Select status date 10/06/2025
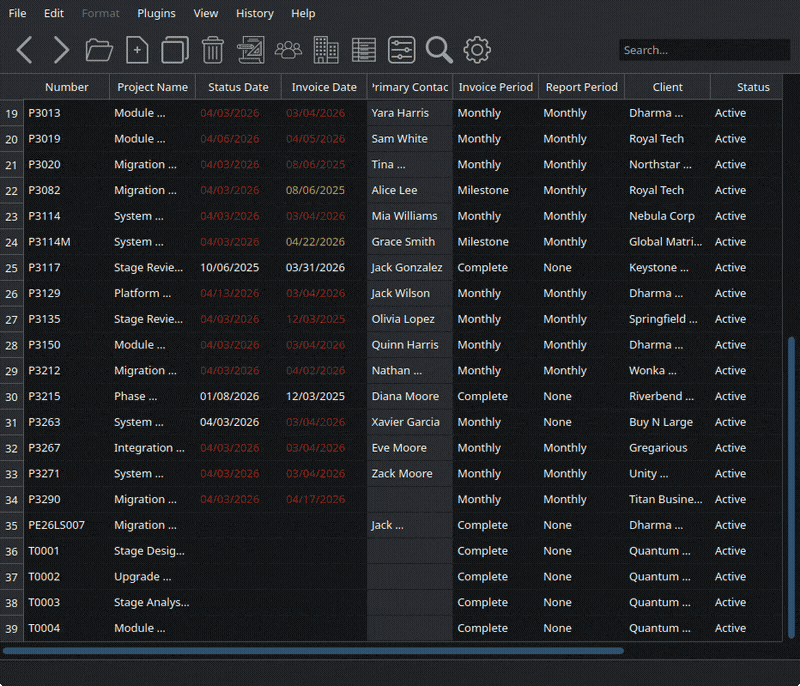This screenshot has height=686, width=800. click(x=238, y=268)
